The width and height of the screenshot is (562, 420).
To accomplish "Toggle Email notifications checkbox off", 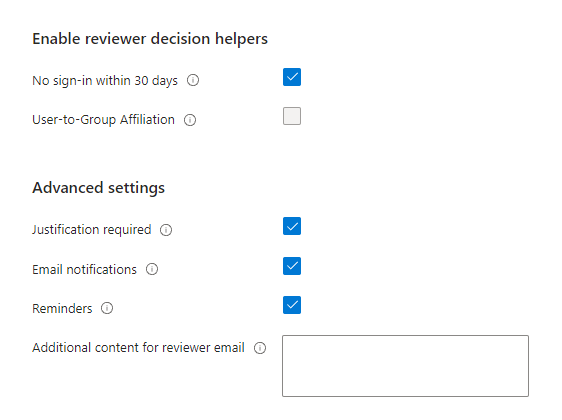I will (x=292, y=266).
